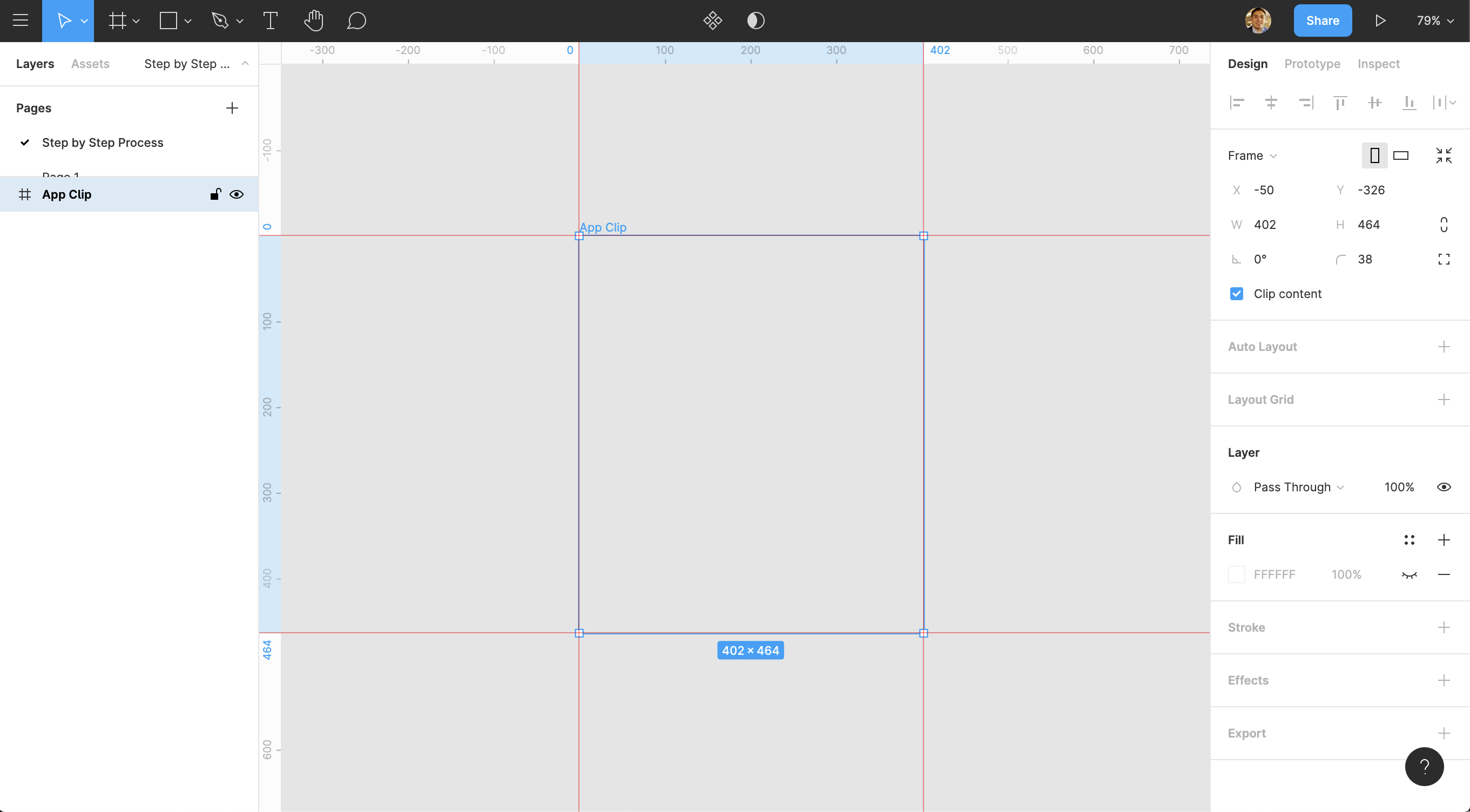Click the components resource icon in the toolbar

(712, 21)
